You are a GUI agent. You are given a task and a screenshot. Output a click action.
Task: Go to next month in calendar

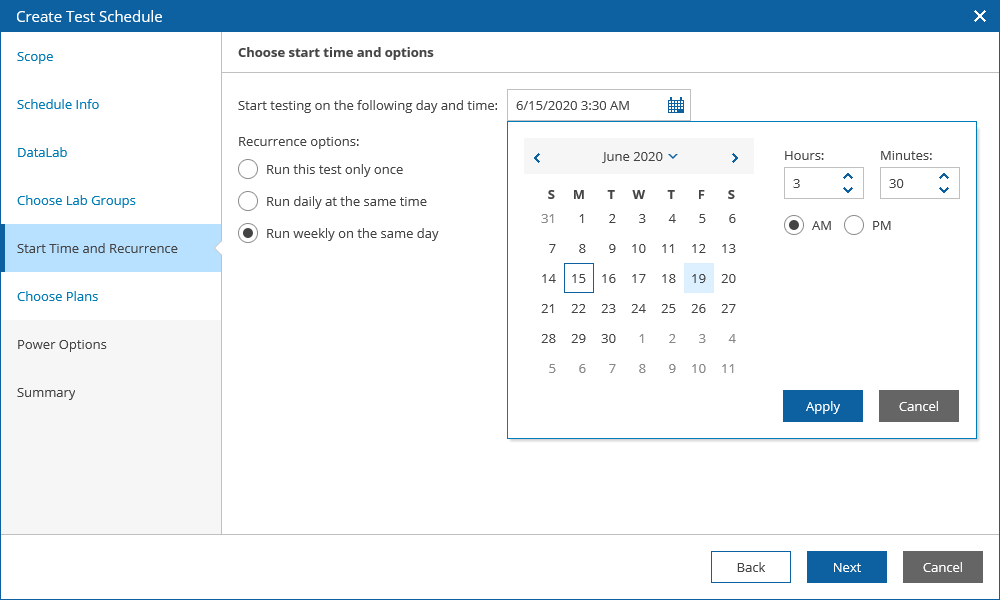point(735,158)
